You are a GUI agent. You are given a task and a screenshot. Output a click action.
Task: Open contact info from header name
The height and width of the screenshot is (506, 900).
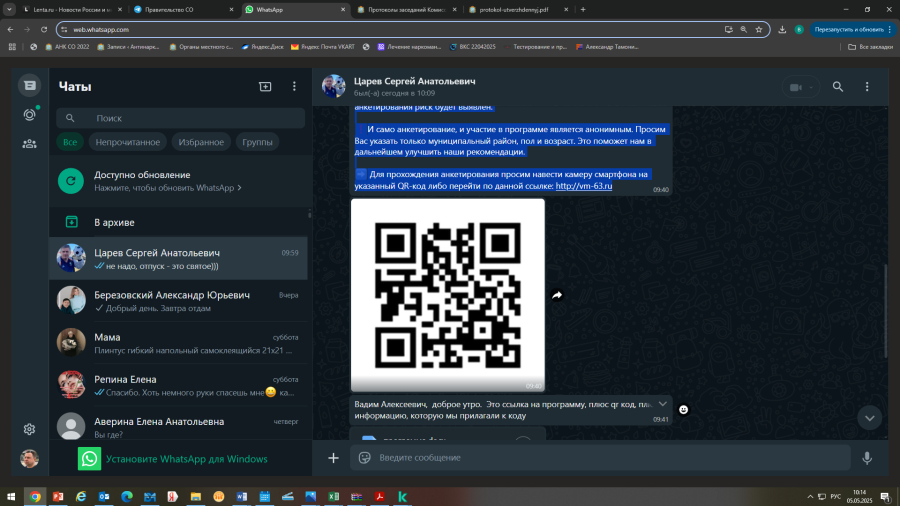tap(414, 81)
